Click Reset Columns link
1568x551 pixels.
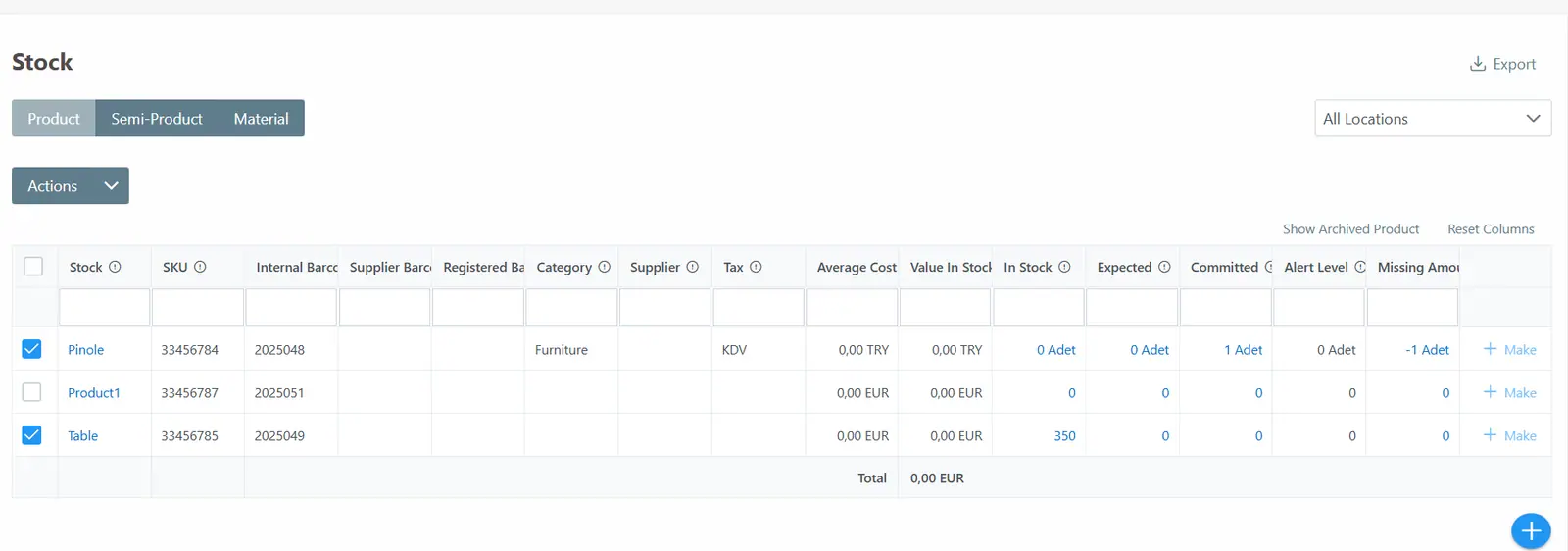1491,229
